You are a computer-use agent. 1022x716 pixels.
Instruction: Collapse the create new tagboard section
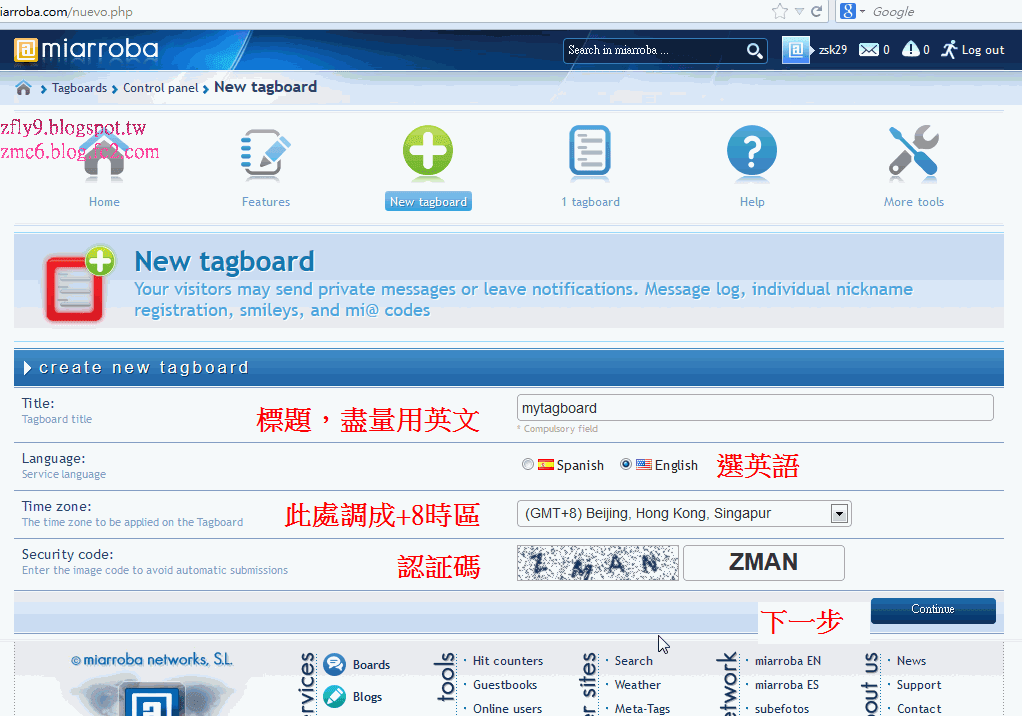point(27,368)
